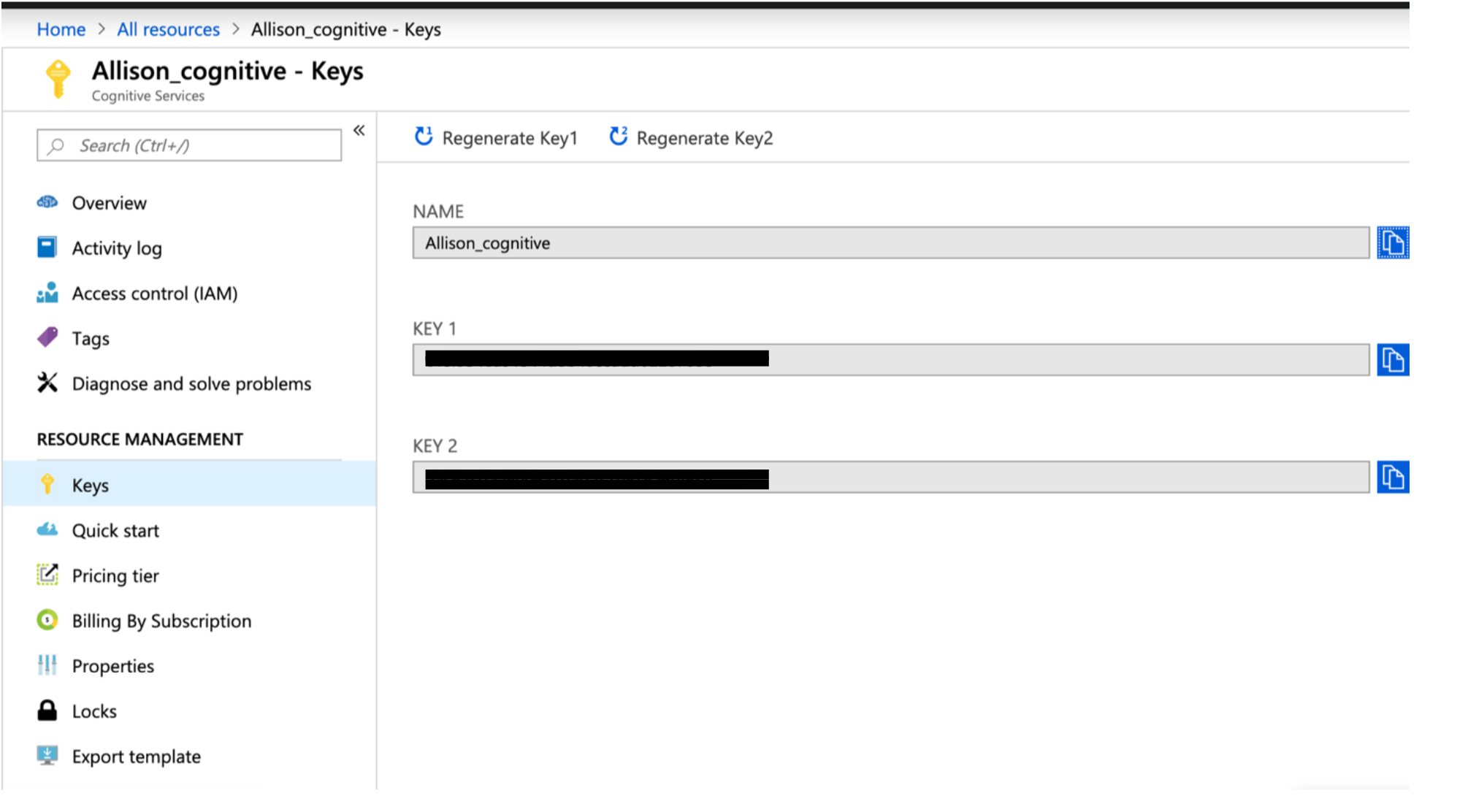Go to Home breadcrumb link
Viewport: 1468px width, 812px height.
(61, 29)
